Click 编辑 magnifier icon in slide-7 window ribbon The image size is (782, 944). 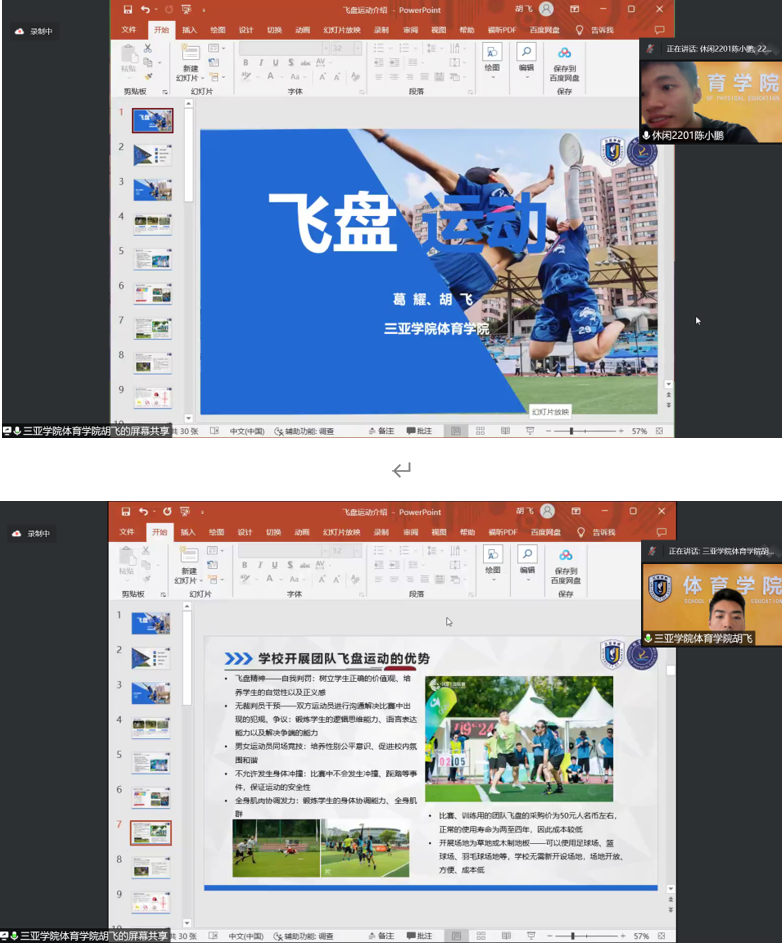coord(527,554)
